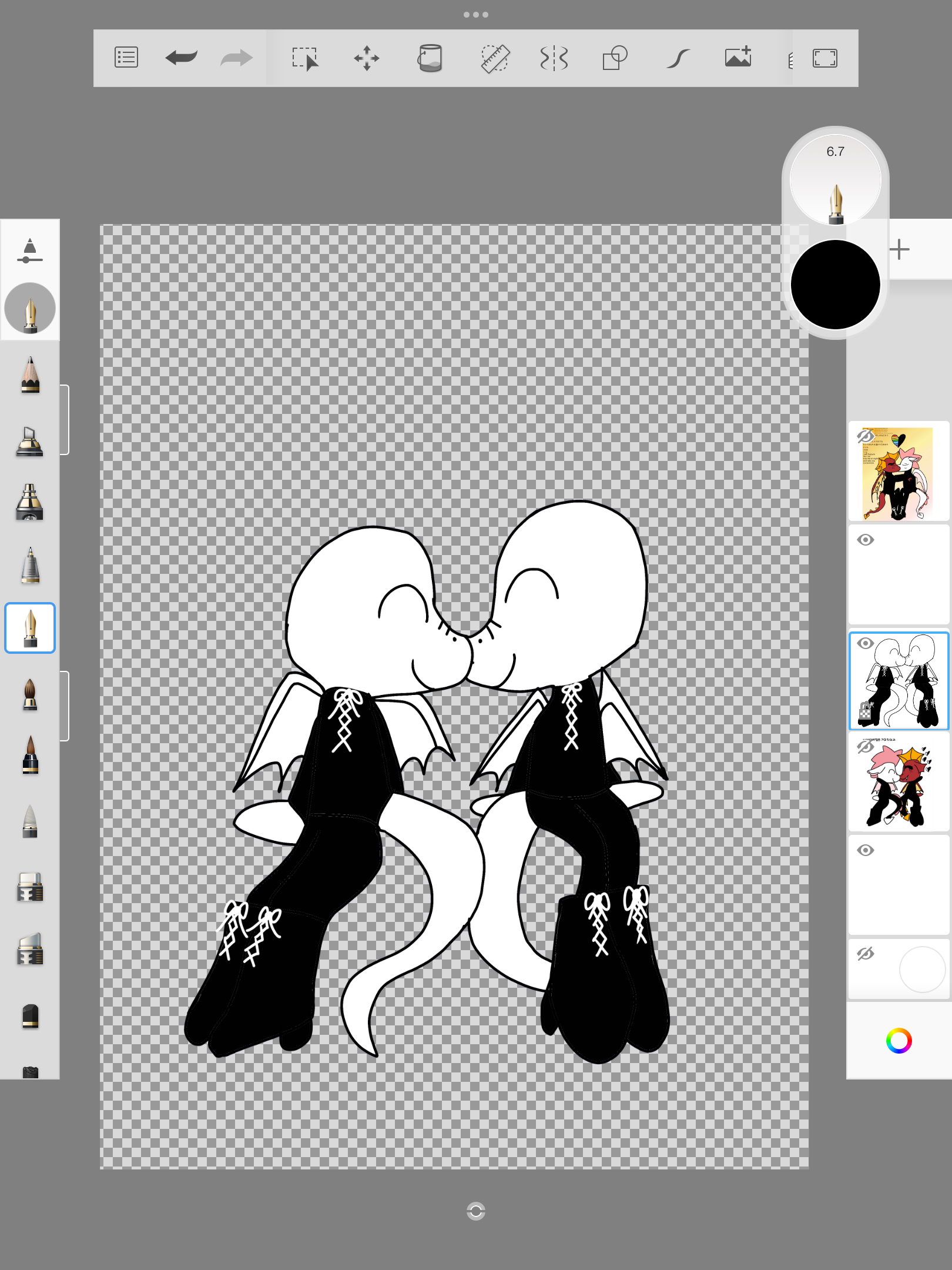The image size is (952, 1270).
Task: Enter full screen canvas mode
Action: pyautogui.click(x=825, y=58)
